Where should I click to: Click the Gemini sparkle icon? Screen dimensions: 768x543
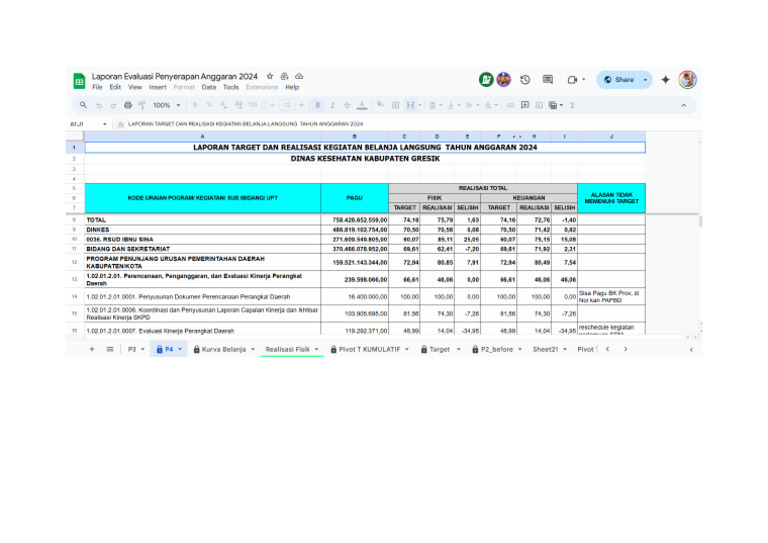[666, 80]
